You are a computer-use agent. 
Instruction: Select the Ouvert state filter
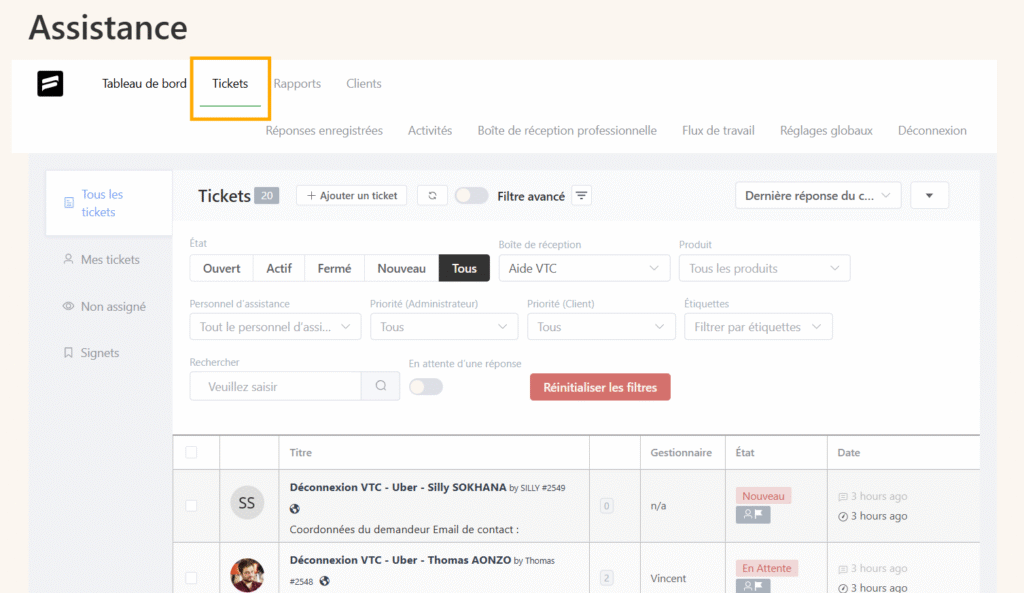click(221, 268)
